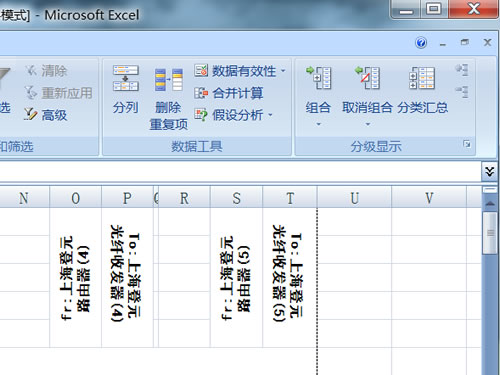Image resolution: width=500 pixels, height=375 pixels.
Task: Expand the Data Validation dropdown arrow
Action: click(x=283, y=71)
